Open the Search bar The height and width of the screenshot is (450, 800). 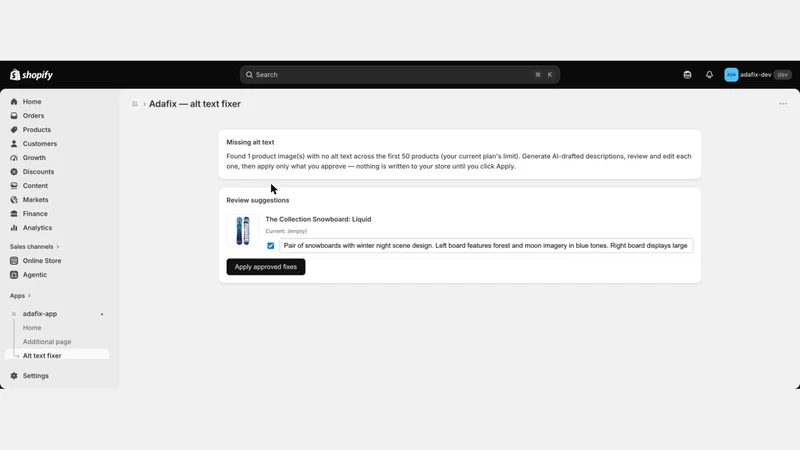(399, 74)
